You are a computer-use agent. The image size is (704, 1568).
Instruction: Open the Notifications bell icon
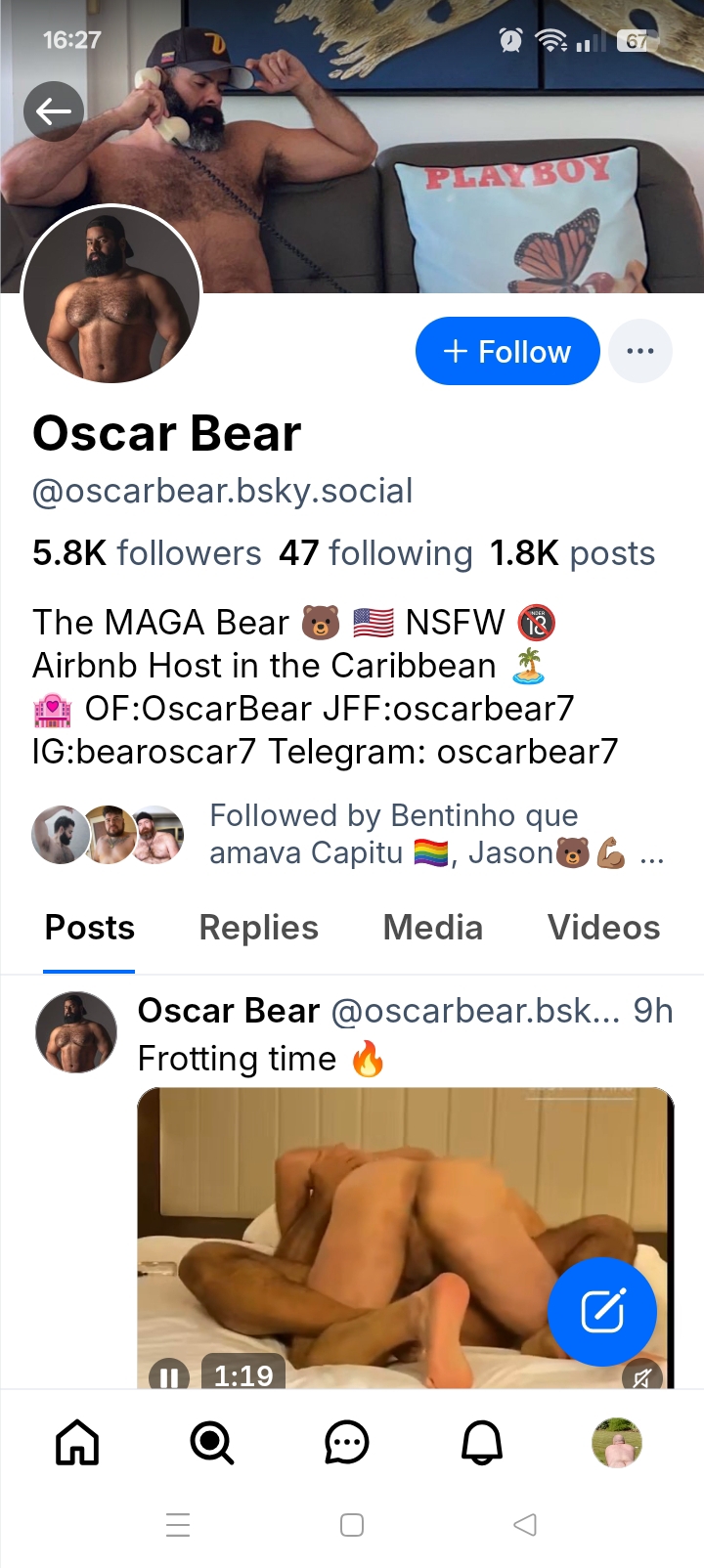click(x=481, y=1442)
